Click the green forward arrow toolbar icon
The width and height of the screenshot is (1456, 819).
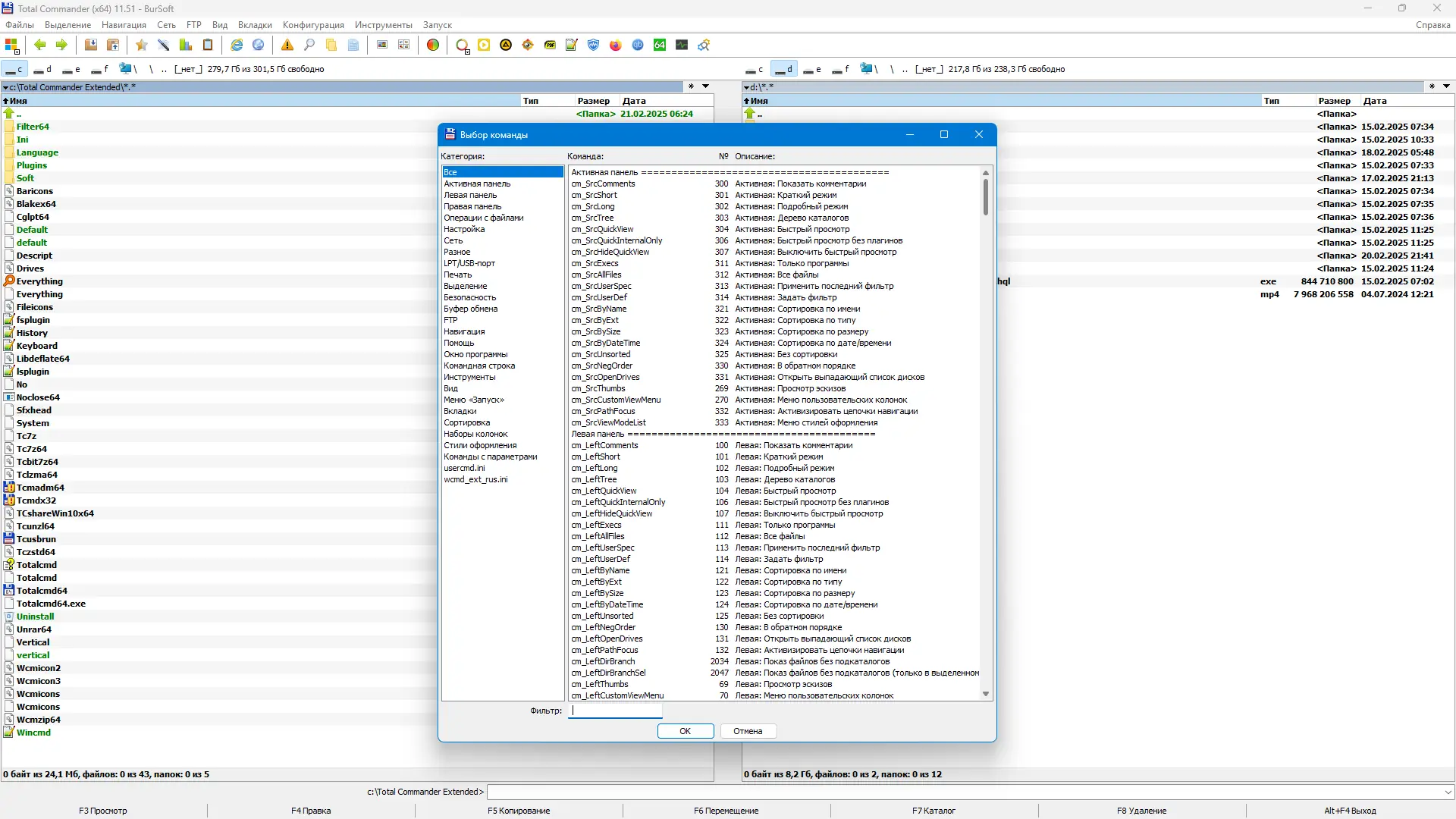[x=61, y=45]
